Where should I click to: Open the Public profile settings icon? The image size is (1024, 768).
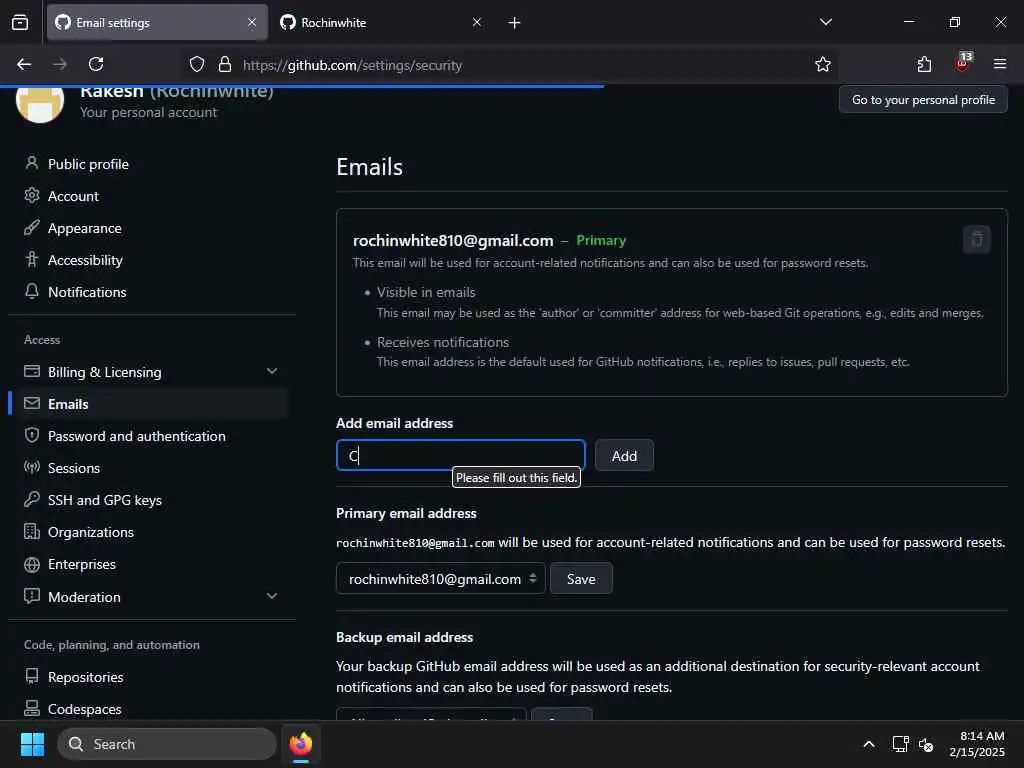coord(31,163)
